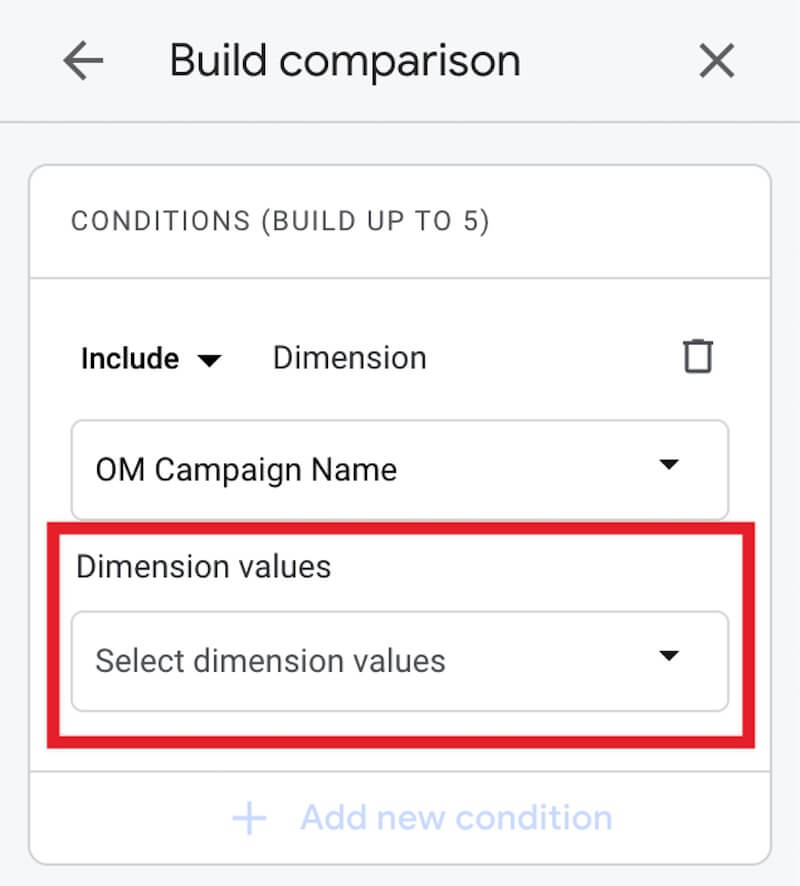The height and width of the screenshot is (886, 800).
Task: Open the Include dropdown arrow
Action: click(x=210, y=360)
